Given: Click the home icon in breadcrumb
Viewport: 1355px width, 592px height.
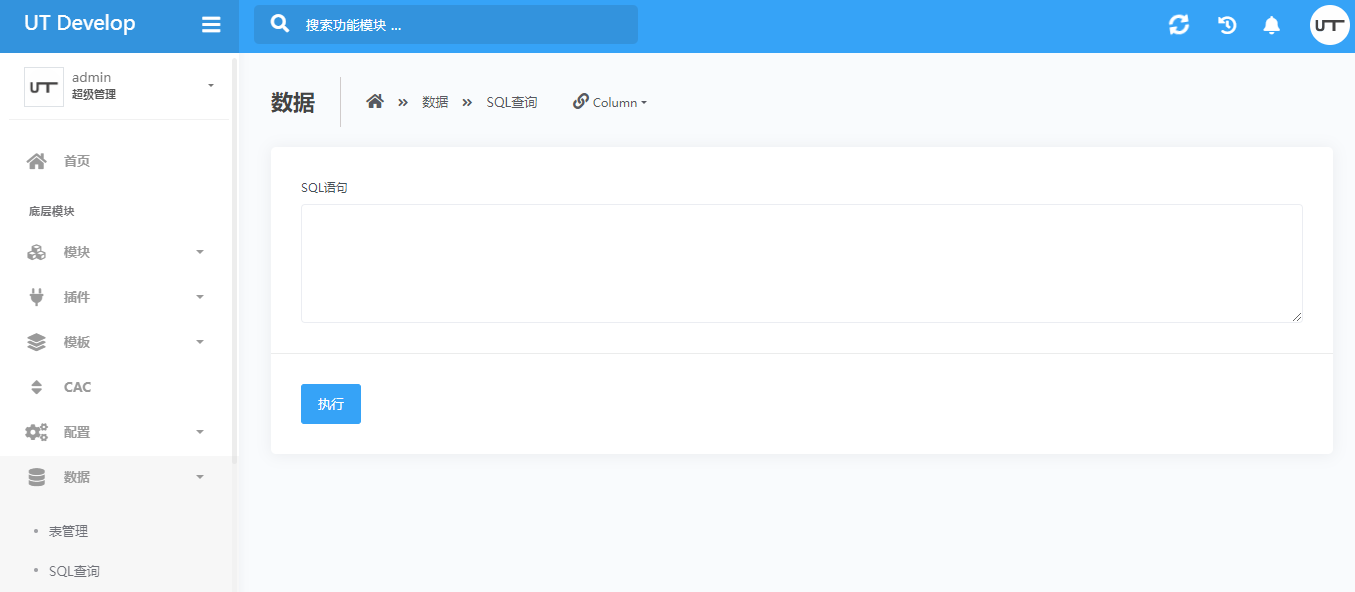Looking at the screenshot, I should tap(375, 102).
